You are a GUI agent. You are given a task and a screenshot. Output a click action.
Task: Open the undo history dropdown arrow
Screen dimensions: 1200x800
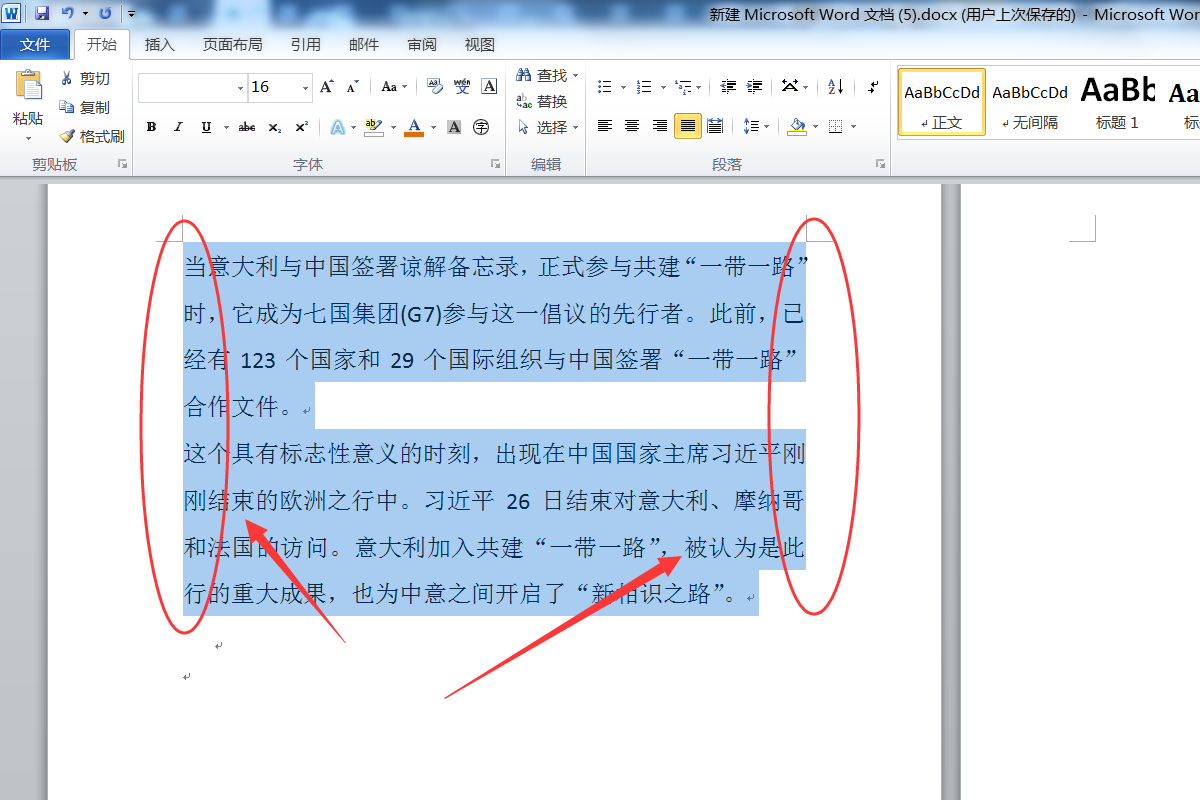point(85,14)
